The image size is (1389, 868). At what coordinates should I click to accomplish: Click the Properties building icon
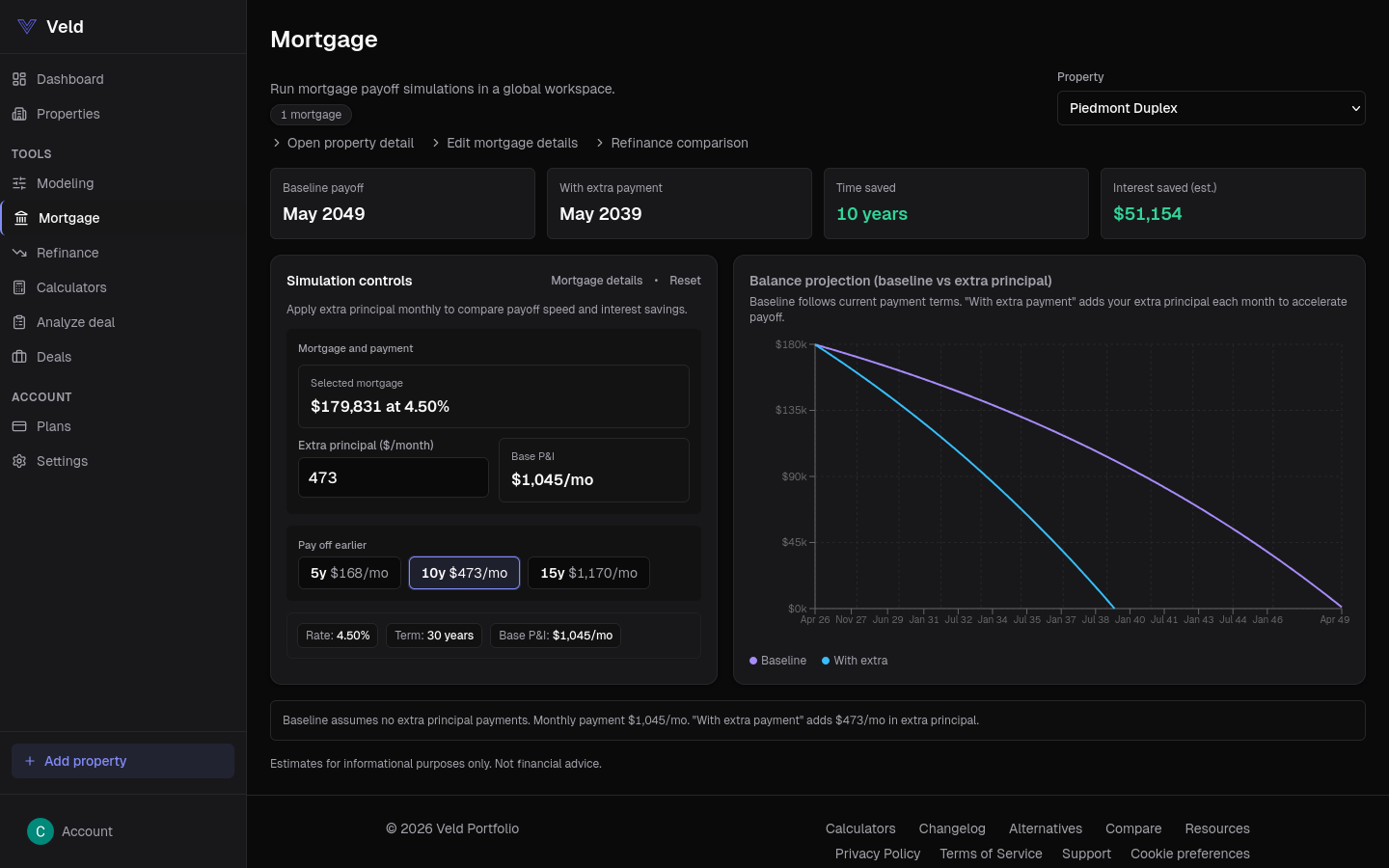19,114
